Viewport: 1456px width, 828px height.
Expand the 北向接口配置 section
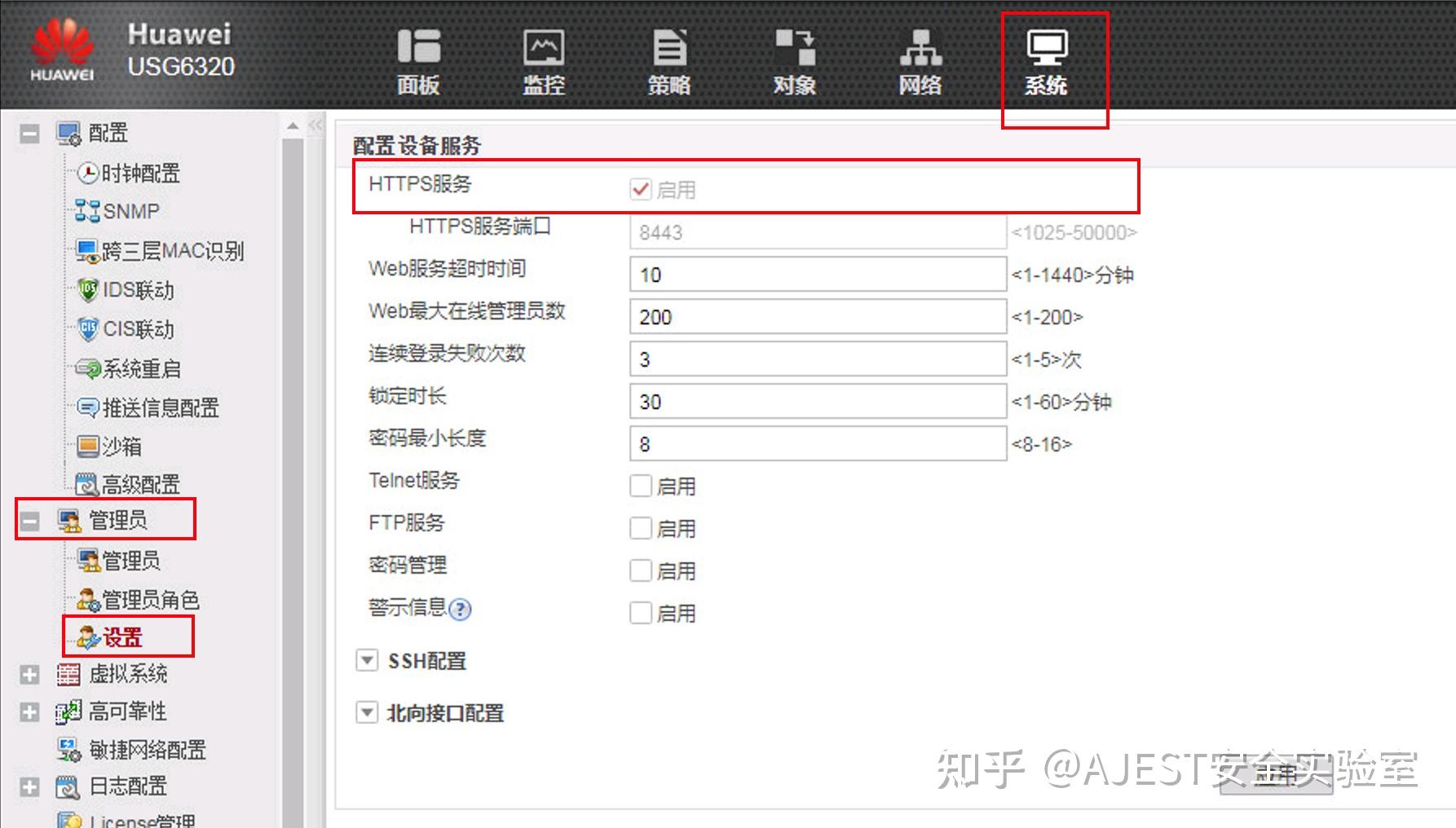(367, 713)
